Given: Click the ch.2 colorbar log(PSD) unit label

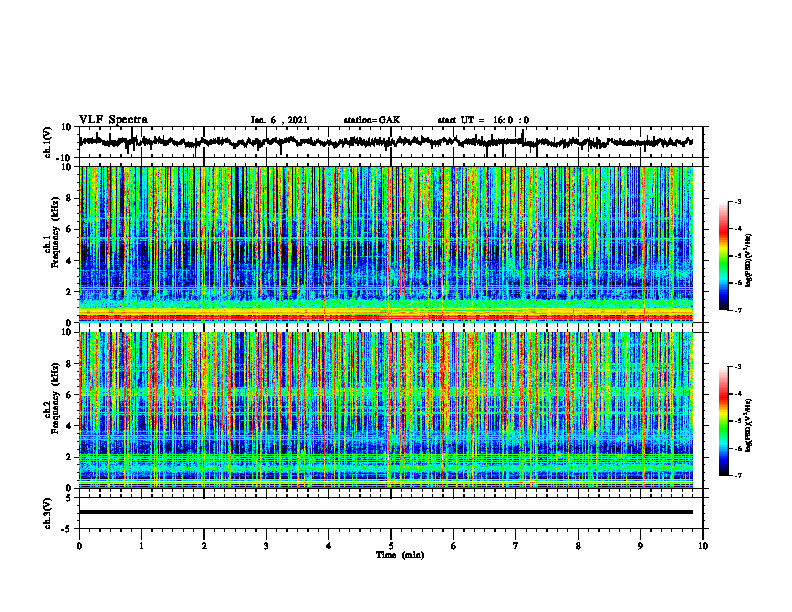Looking at the screenshot, I should point(749,425).
